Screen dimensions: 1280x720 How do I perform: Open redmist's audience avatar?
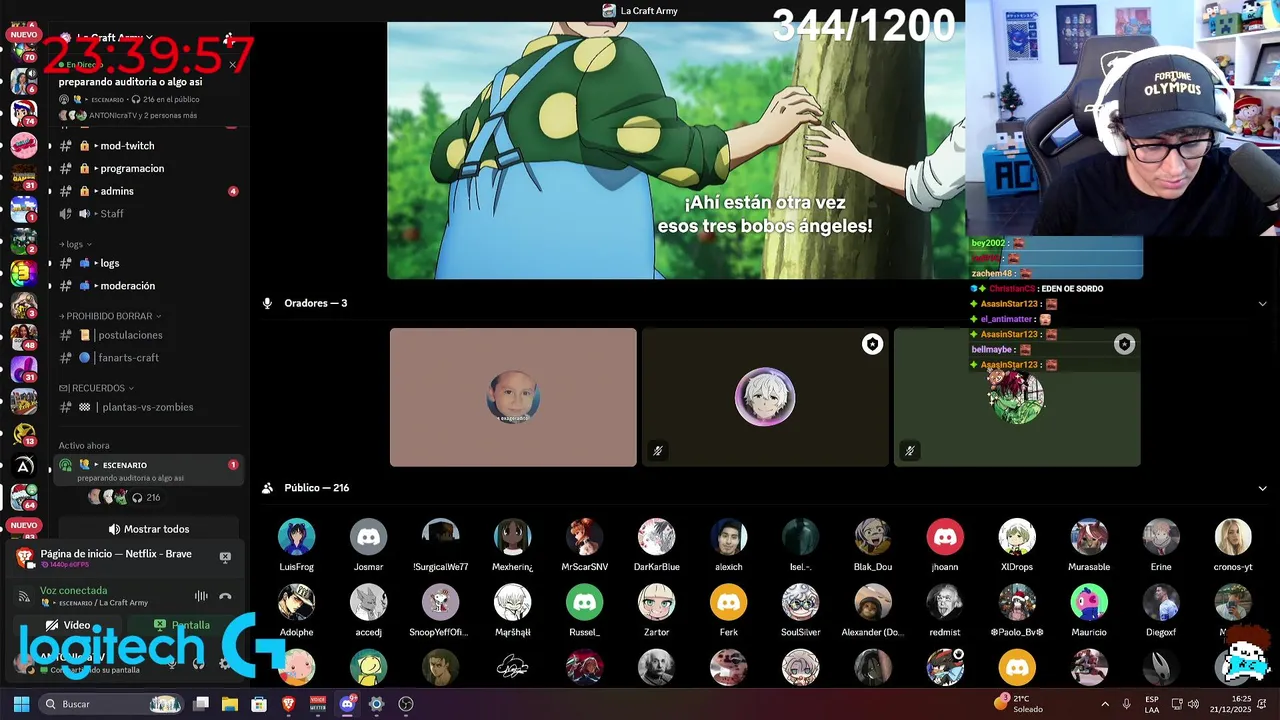coord(944,602)
